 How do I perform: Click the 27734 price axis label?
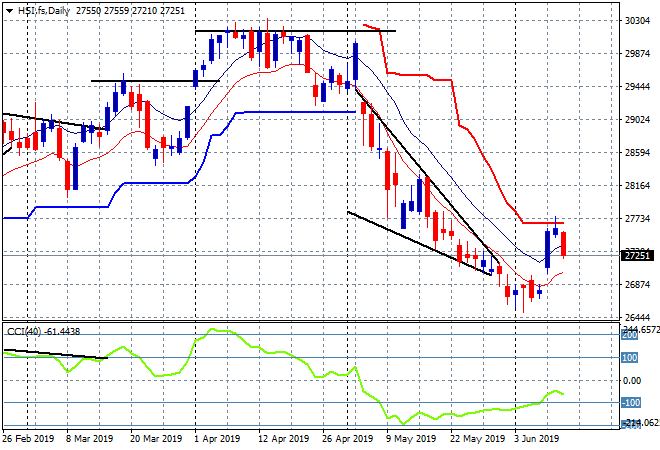637,218
